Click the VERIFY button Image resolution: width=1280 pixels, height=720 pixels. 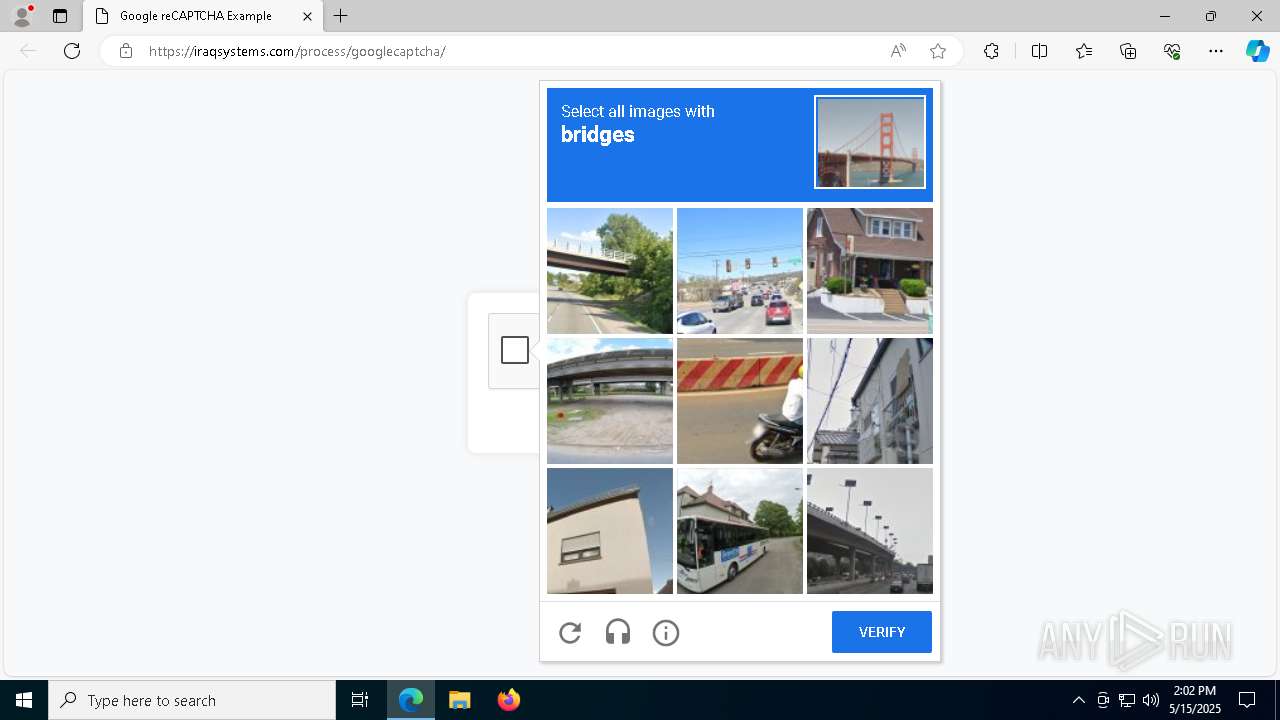click(882, 632)
